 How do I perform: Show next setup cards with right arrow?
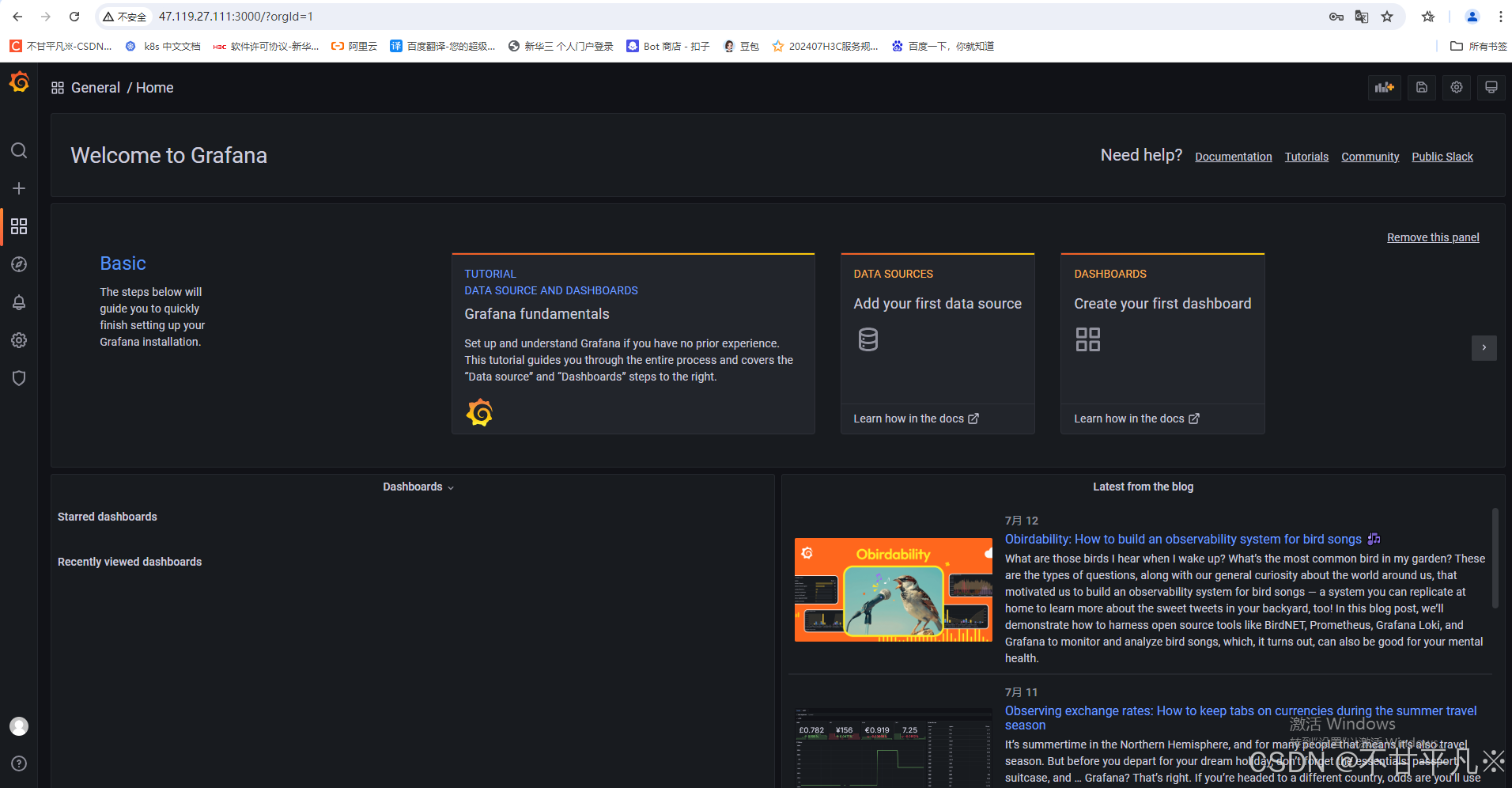1484,347
